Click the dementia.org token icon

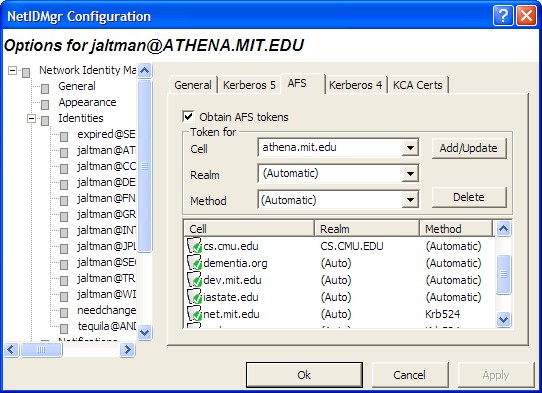(x=194, y=263)
